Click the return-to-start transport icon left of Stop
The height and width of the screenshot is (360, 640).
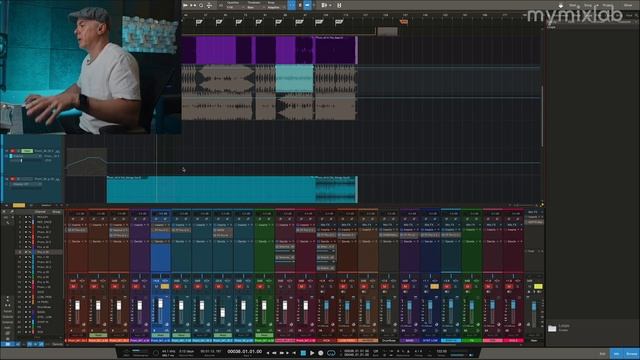[x=294, y=353]
